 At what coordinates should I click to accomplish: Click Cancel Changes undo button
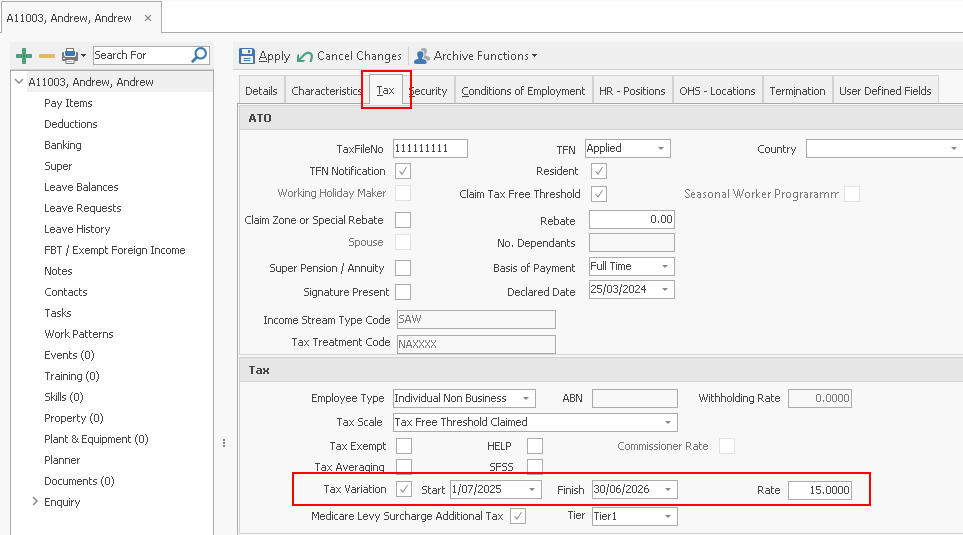[350, 56]
